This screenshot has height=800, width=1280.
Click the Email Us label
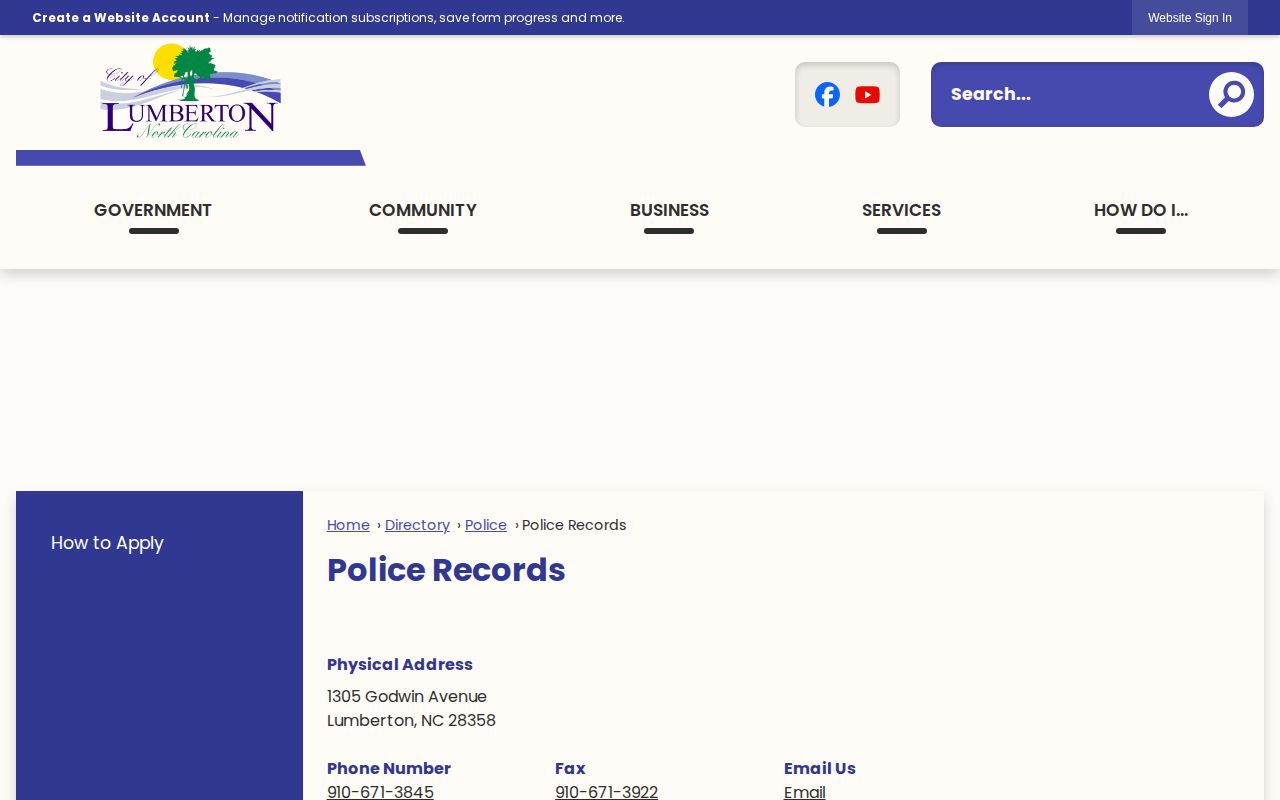[x=820, y=768]
